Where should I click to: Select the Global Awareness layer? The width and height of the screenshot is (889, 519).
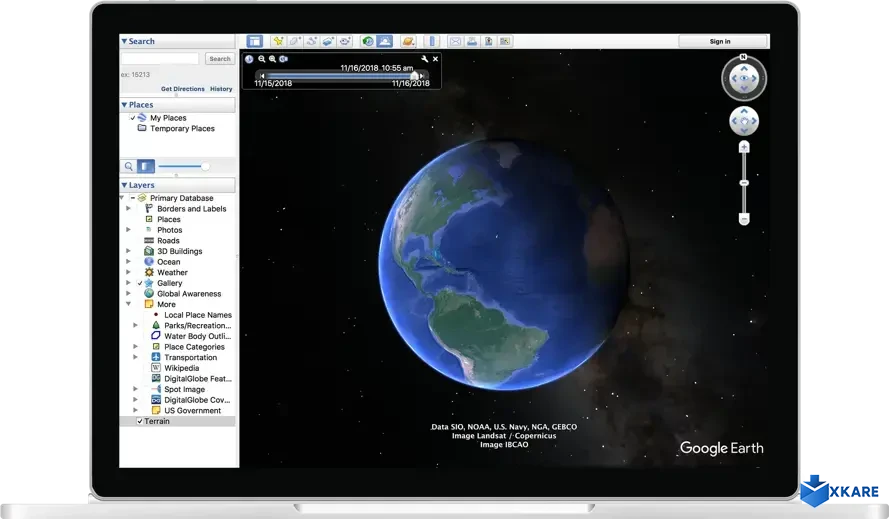[189, 294]
